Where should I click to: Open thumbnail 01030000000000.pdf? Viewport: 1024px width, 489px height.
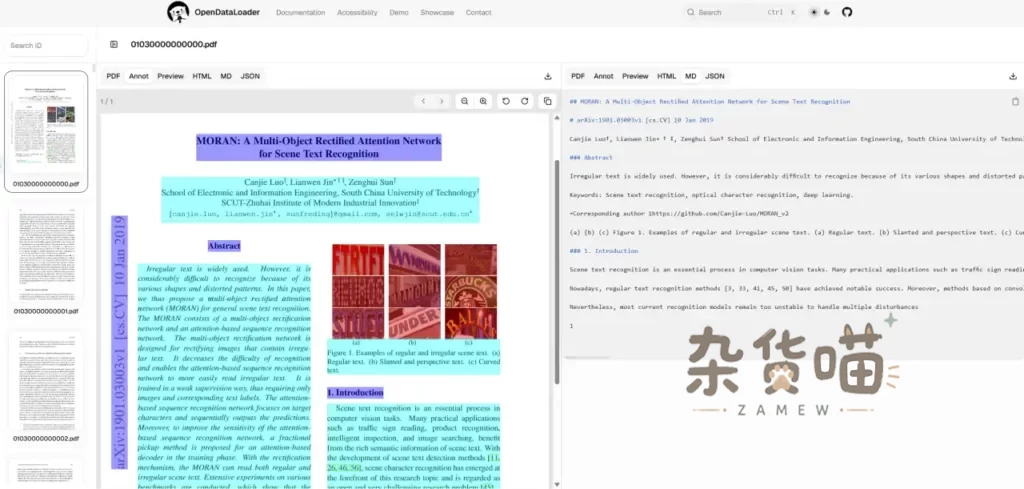click(x=46, y=131)
